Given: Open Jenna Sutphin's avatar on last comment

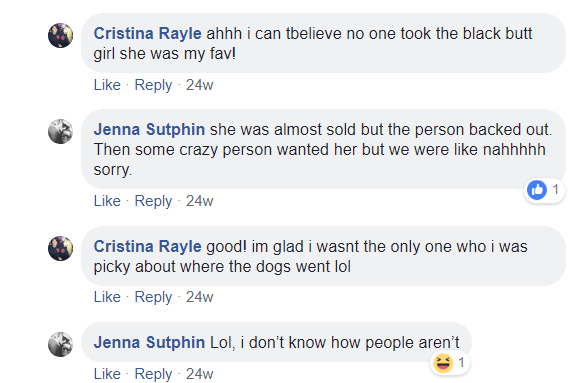Looking at the screenshot, I should (60, 344).
